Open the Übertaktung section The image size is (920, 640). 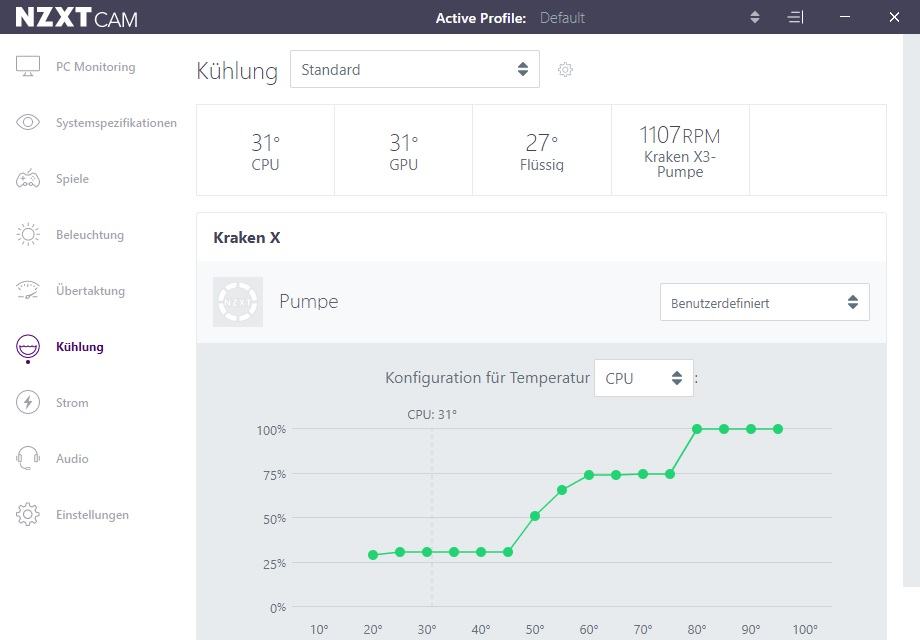90,290
